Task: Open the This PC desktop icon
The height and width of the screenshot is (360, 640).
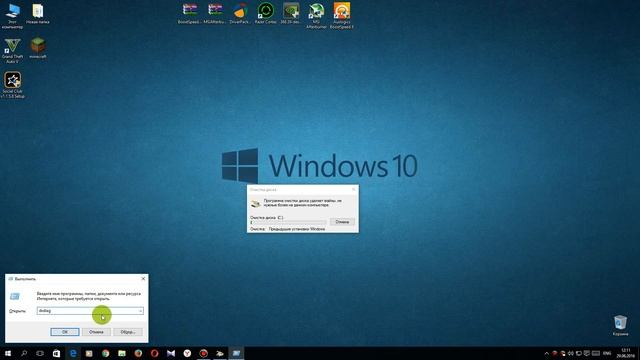Action: coord(13,16)
